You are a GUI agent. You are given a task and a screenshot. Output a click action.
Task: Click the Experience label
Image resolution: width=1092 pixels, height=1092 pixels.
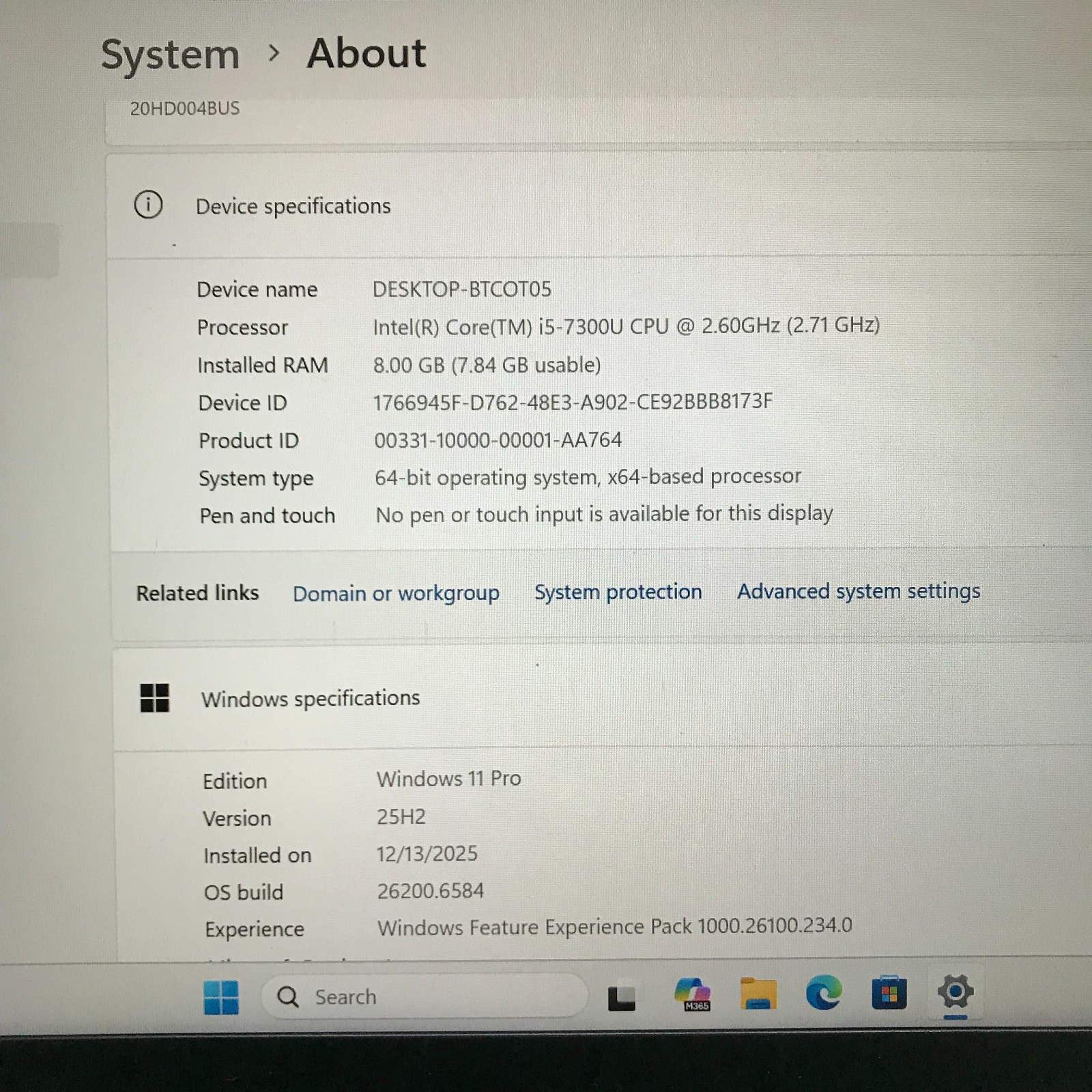click(255, 930)
